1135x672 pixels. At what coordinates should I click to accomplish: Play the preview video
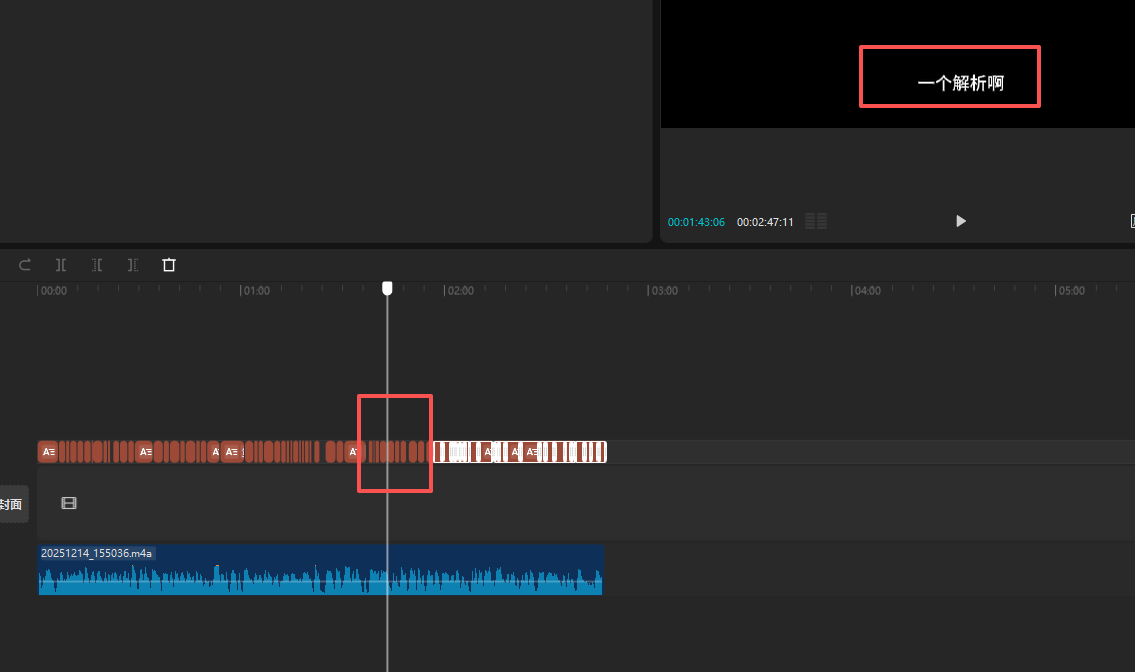(961, 221)
